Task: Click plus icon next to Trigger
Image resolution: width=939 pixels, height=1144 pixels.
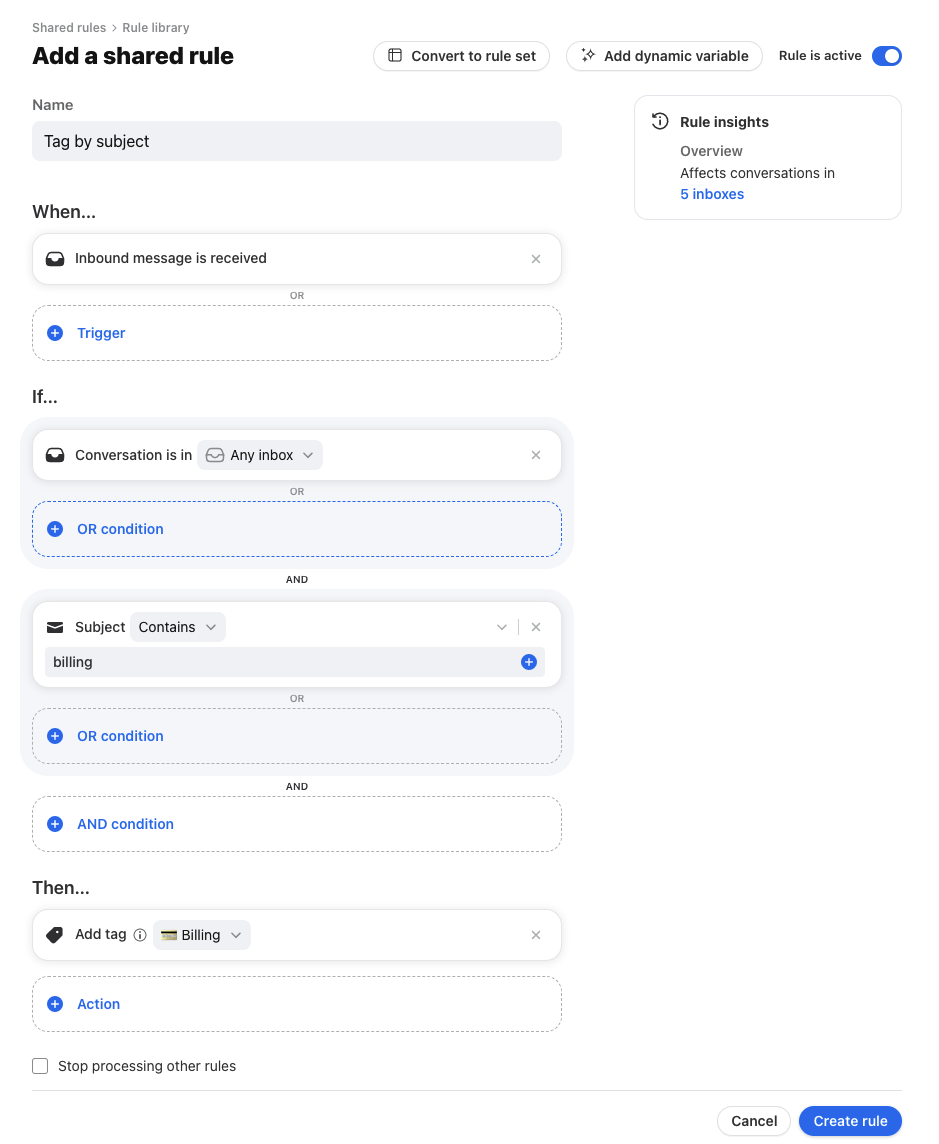Action: [55, 333]
